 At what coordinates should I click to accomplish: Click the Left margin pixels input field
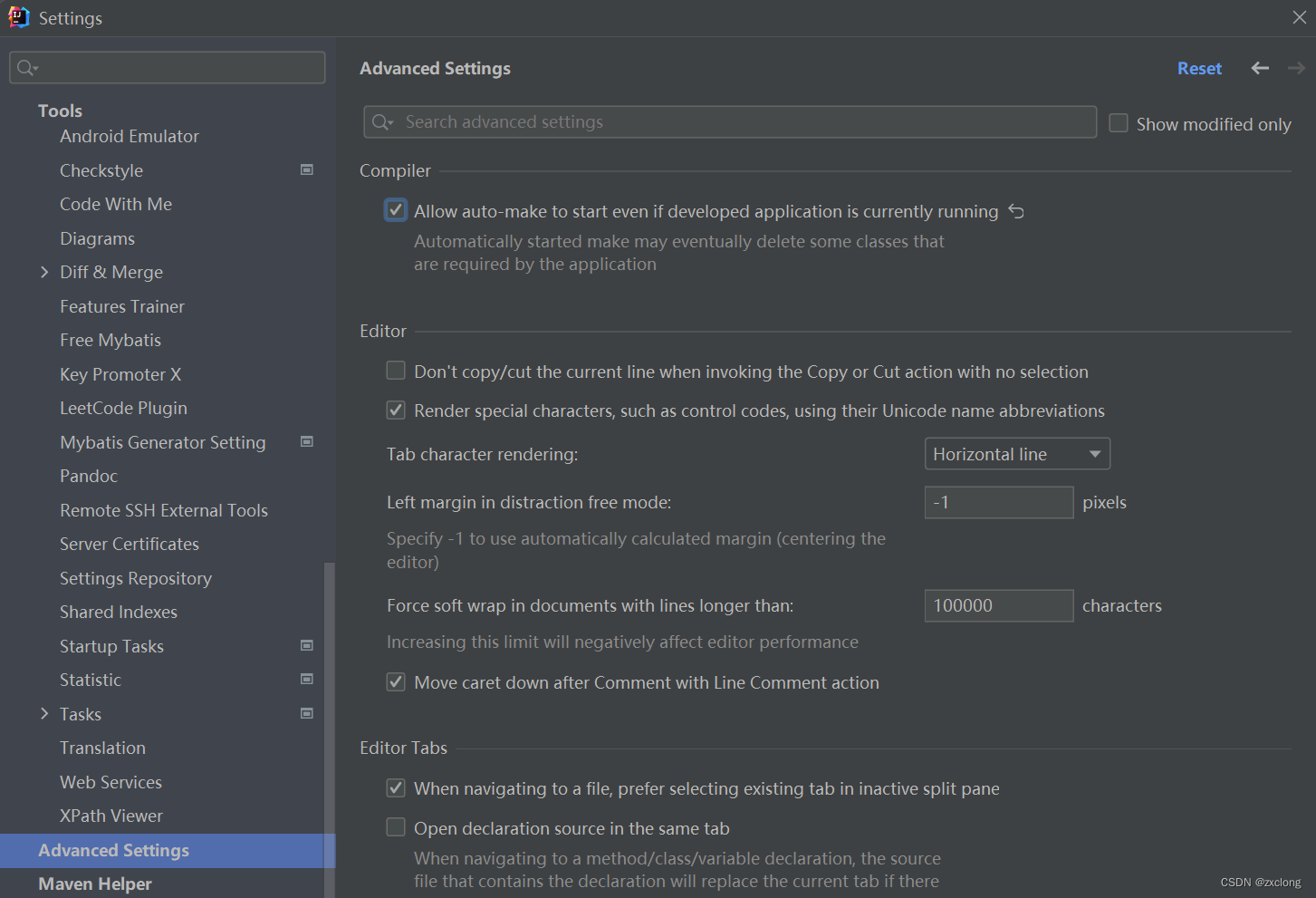click(x=999, y=502)
